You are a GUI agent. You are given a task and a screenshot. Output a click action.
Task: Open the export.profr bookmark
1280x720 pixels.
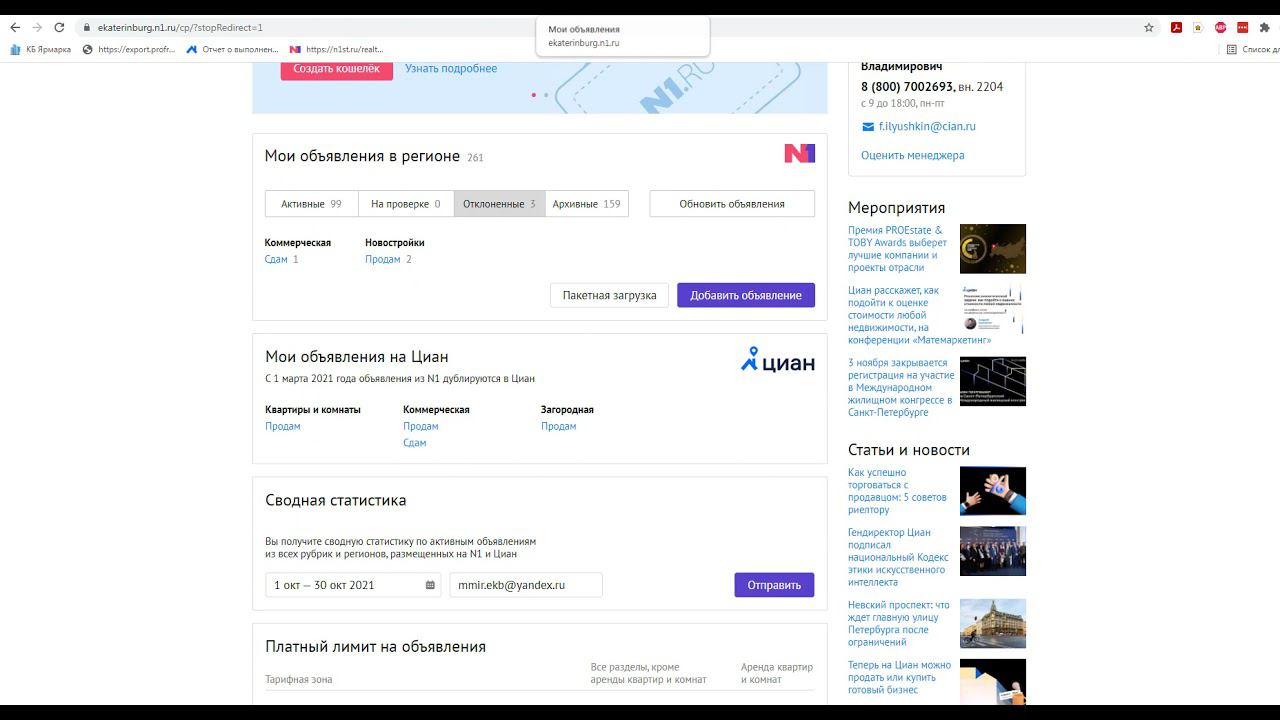(129, 49)
